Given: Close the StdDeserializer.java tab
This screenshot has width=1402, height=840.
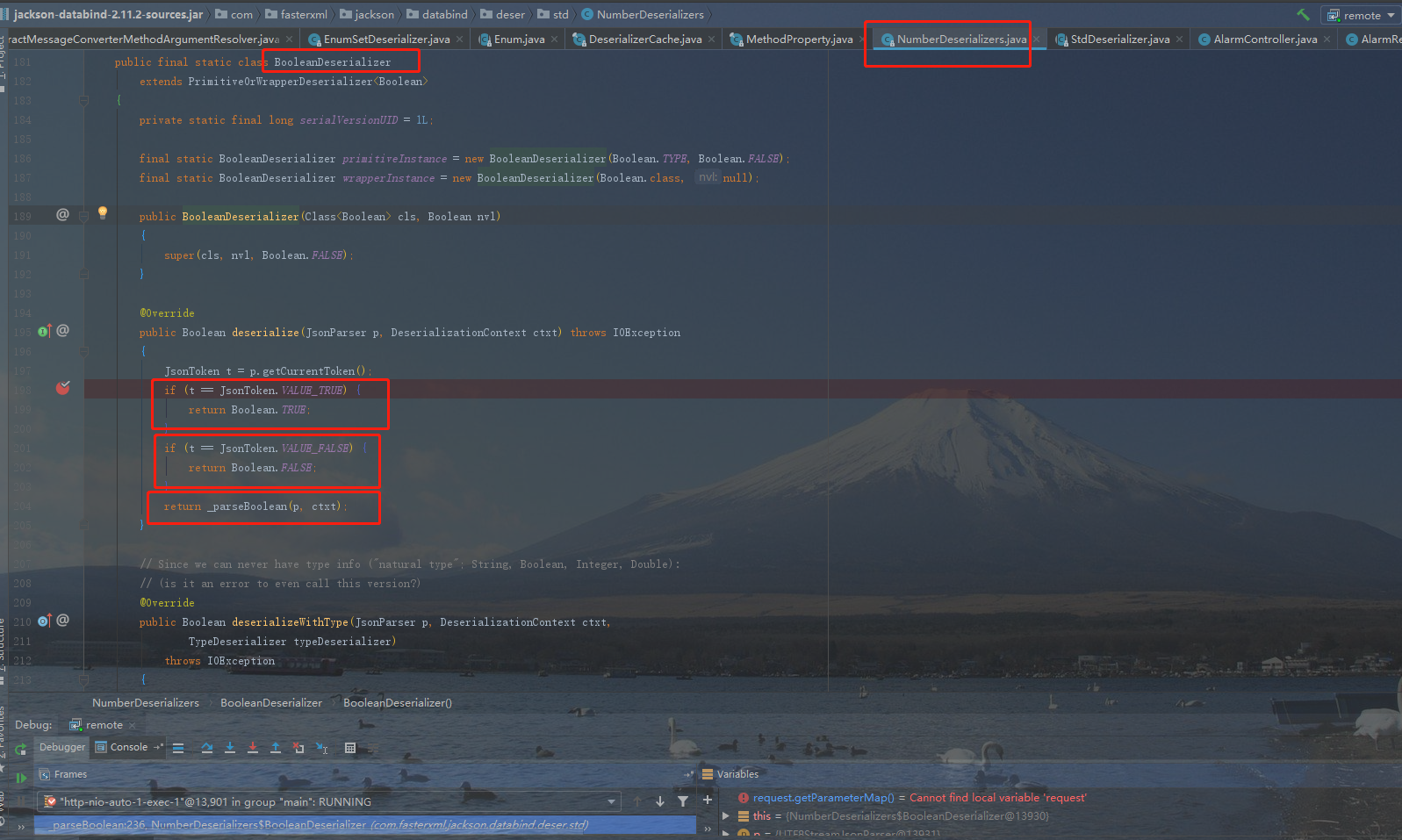Looking at the screenshot, I should pos(1179,39).
